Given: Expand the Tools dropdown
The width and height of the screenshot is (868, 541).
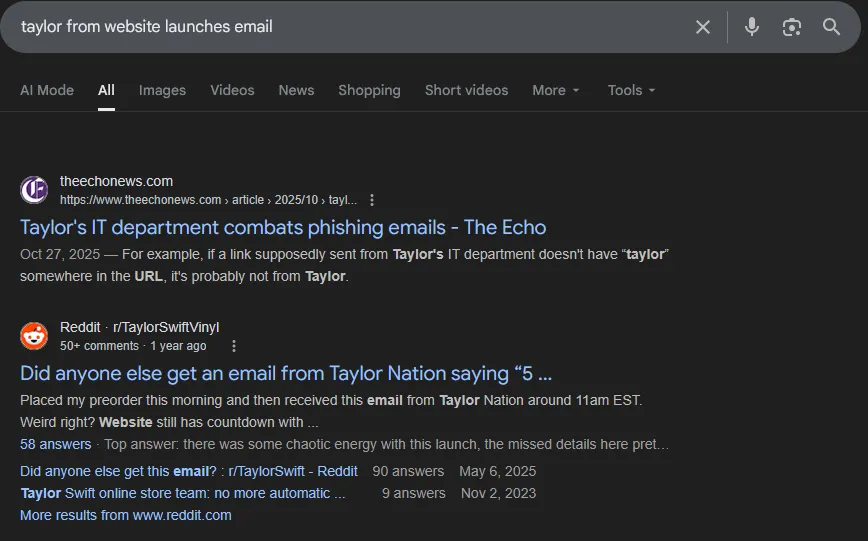Looking at the screenshot, I should click(631, 90).
